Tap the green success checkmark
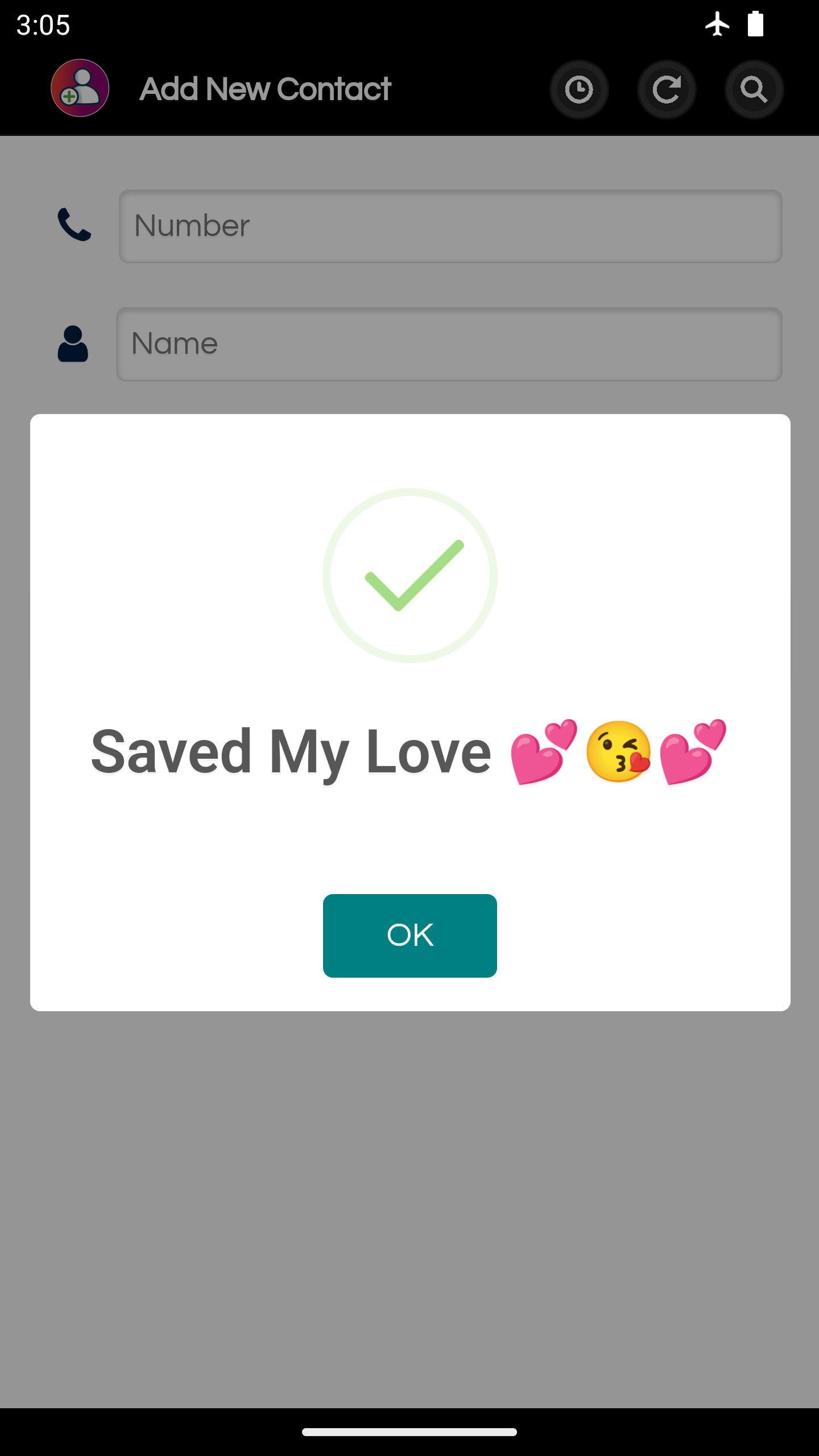The image size is (819, 1456). click(409, 576)
